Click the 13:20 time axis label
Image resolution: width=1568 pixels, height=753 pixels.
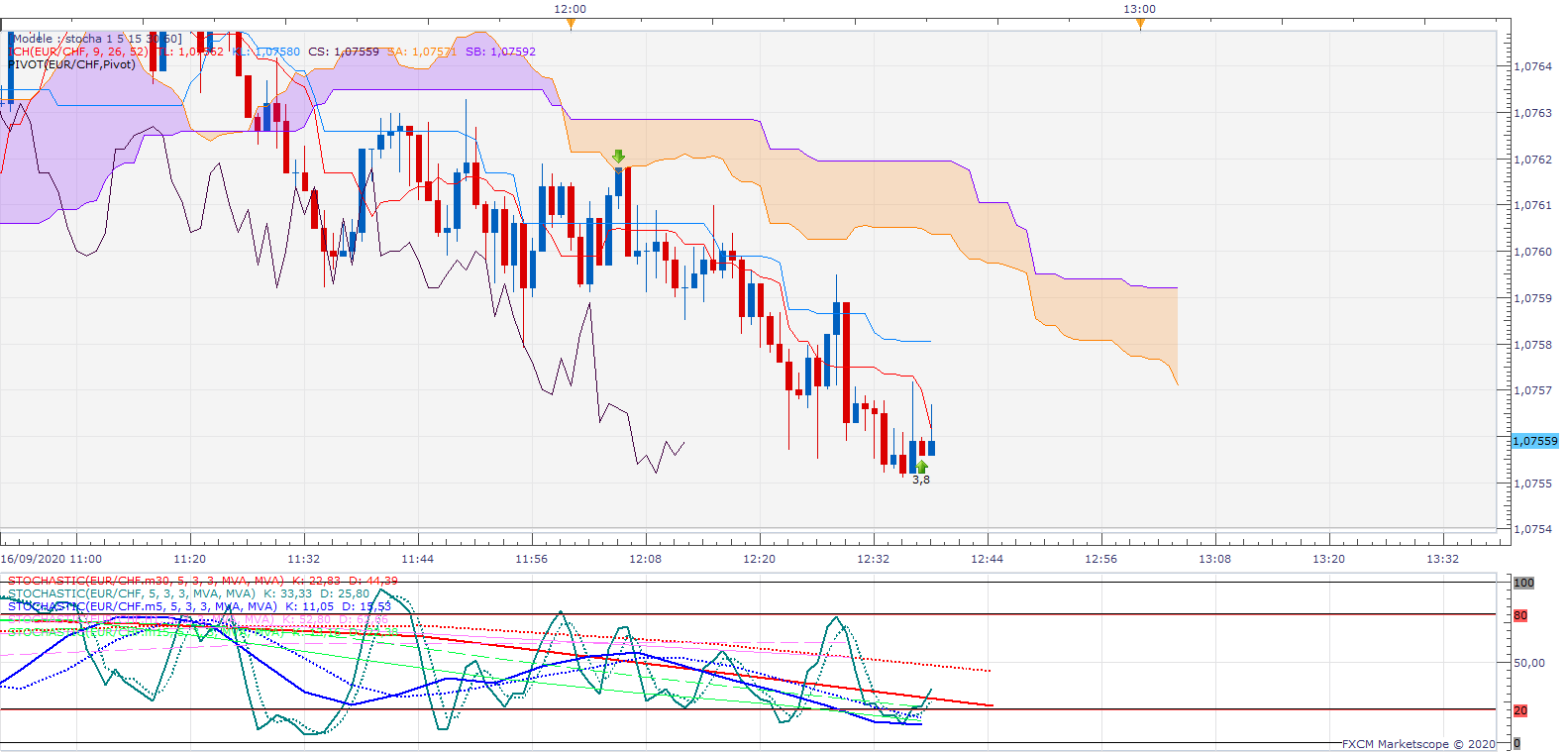(x=1329, y=559)
